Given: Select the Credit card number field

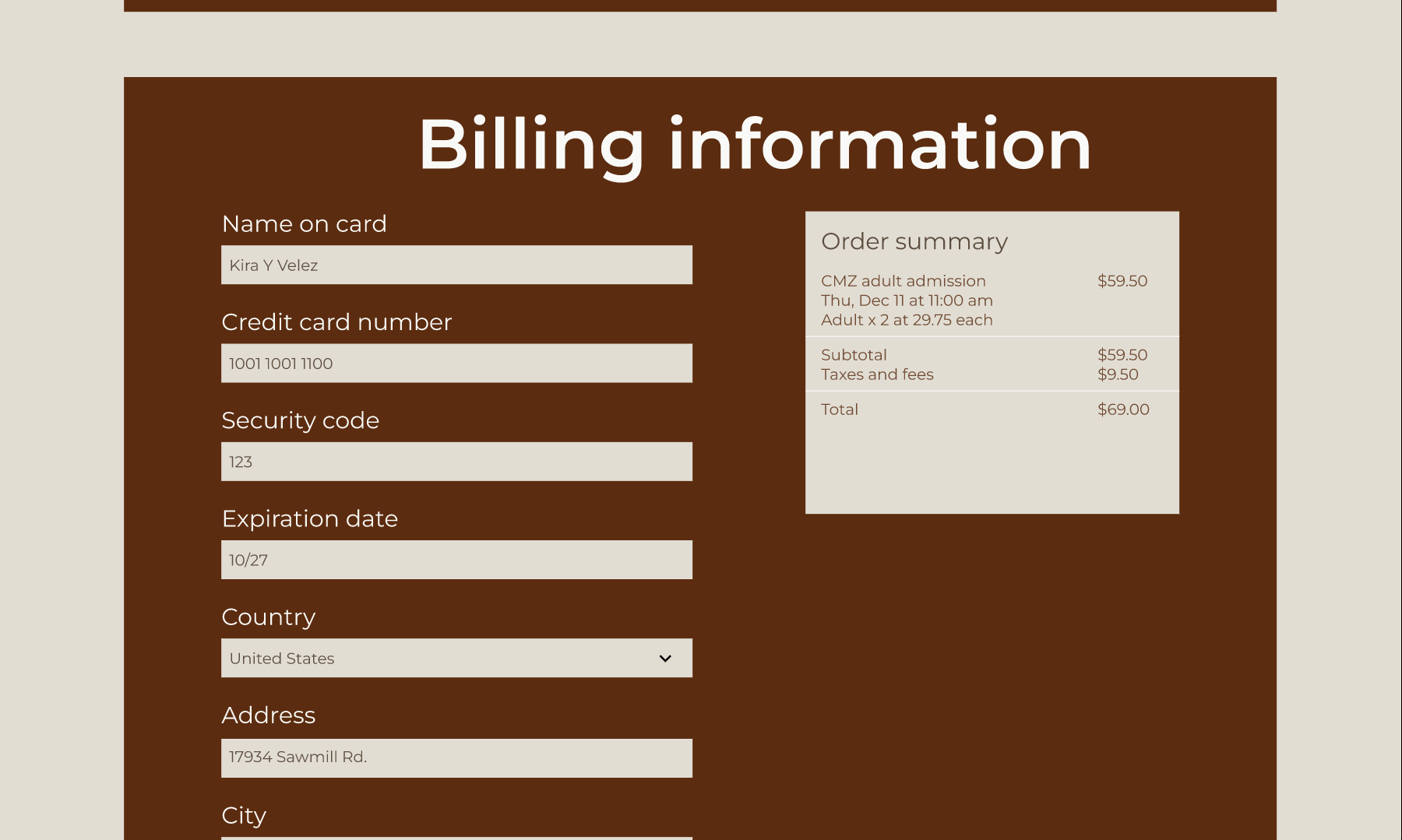Looking at the screenshot, I should pos(456,363).
